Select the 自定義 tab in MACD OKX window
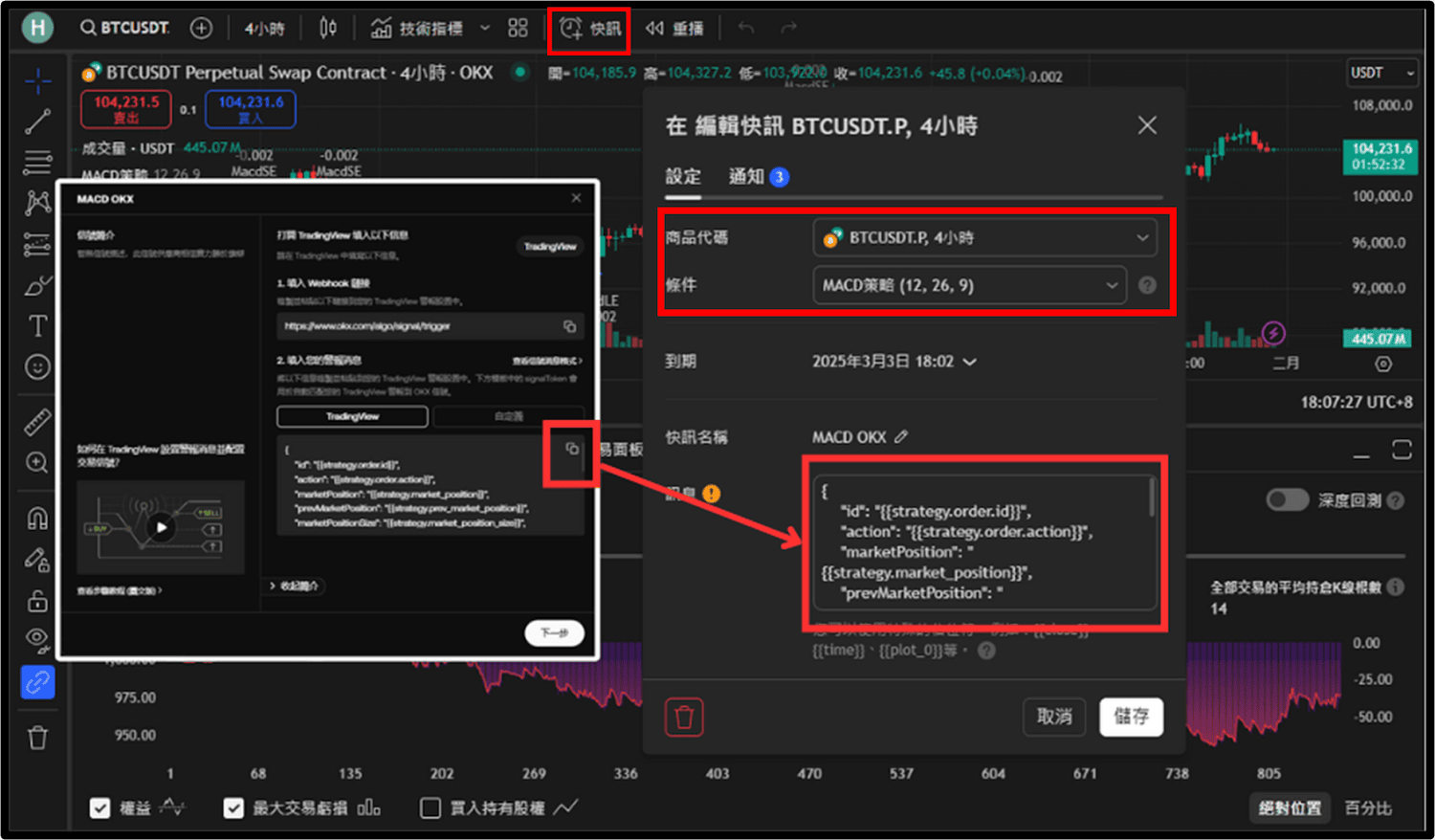This screenshot has width=1435, height=840. tap(508, 416)
